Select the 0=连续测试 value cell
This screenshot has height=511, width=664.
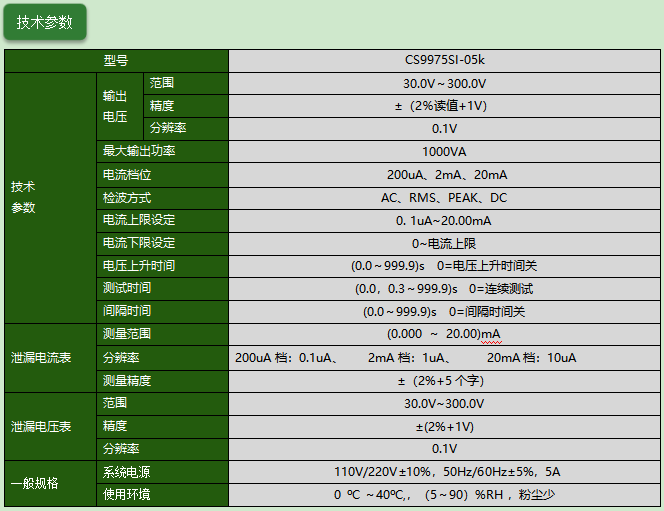pyautogui.click(x=444, y=289)
